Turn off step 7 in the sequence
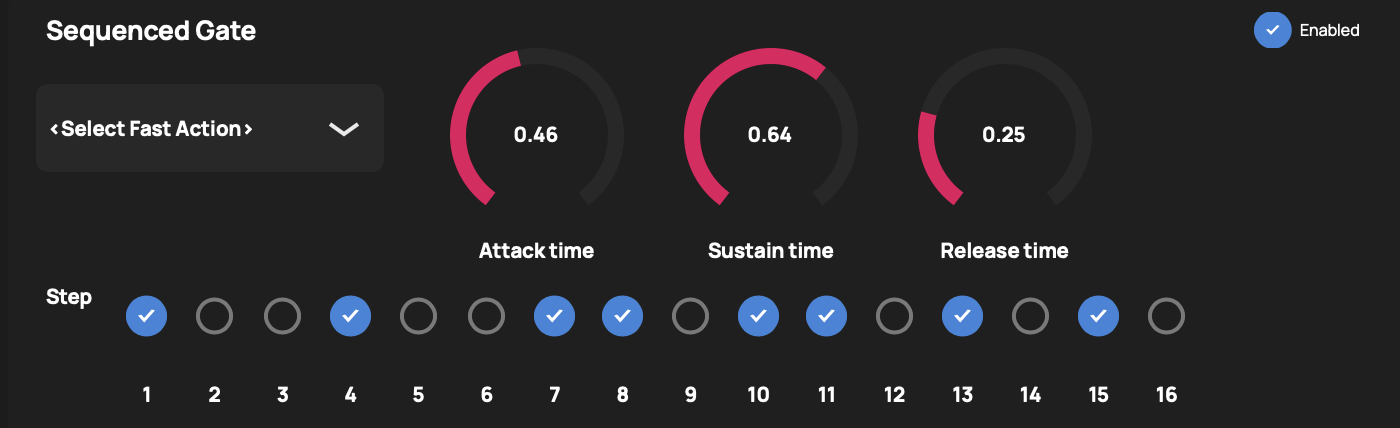The width and height of the screenshot is (1400, 428). click(554, 317)
